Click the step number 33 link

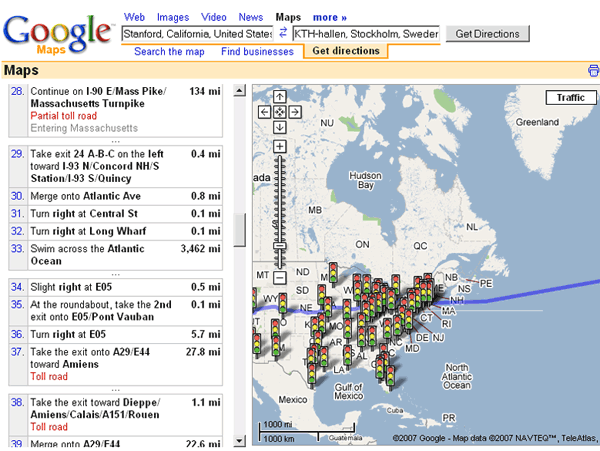pos(17,249)
